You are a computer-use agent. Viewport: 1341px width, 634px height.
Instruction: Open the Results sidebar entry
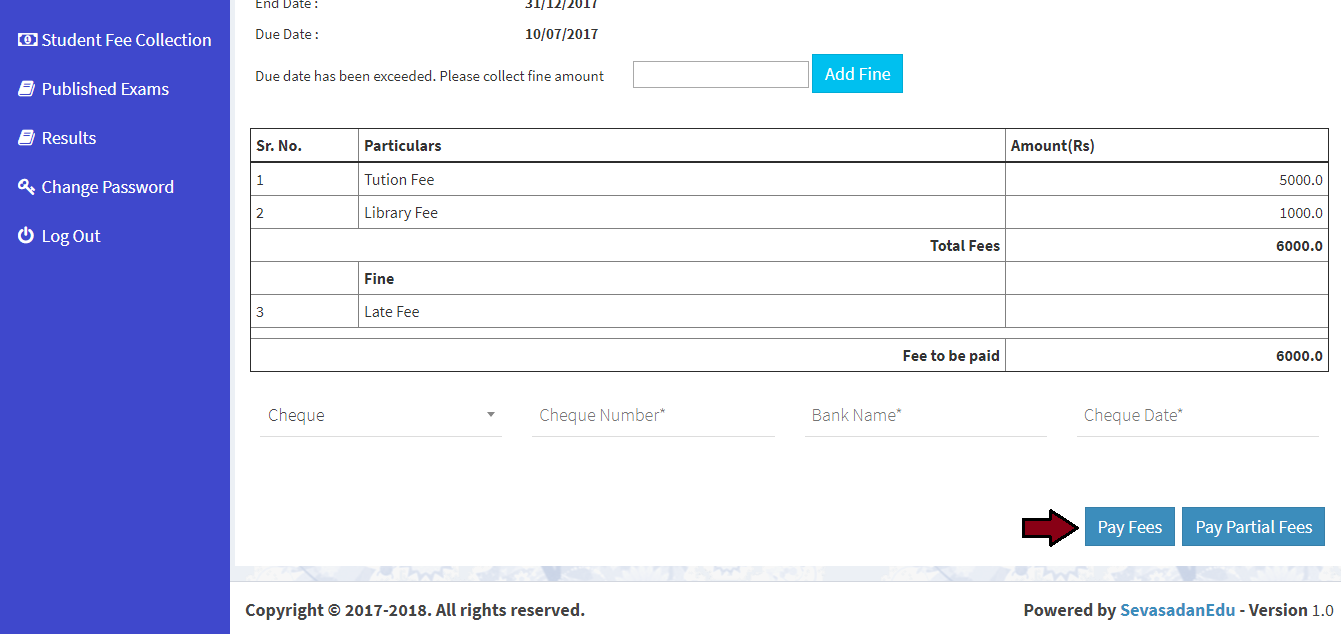(69, 138)
